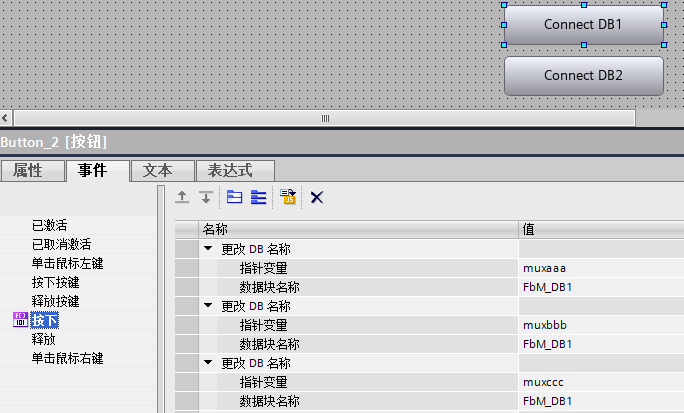Select the Connect DB1 button

click(x=583, y=24)
